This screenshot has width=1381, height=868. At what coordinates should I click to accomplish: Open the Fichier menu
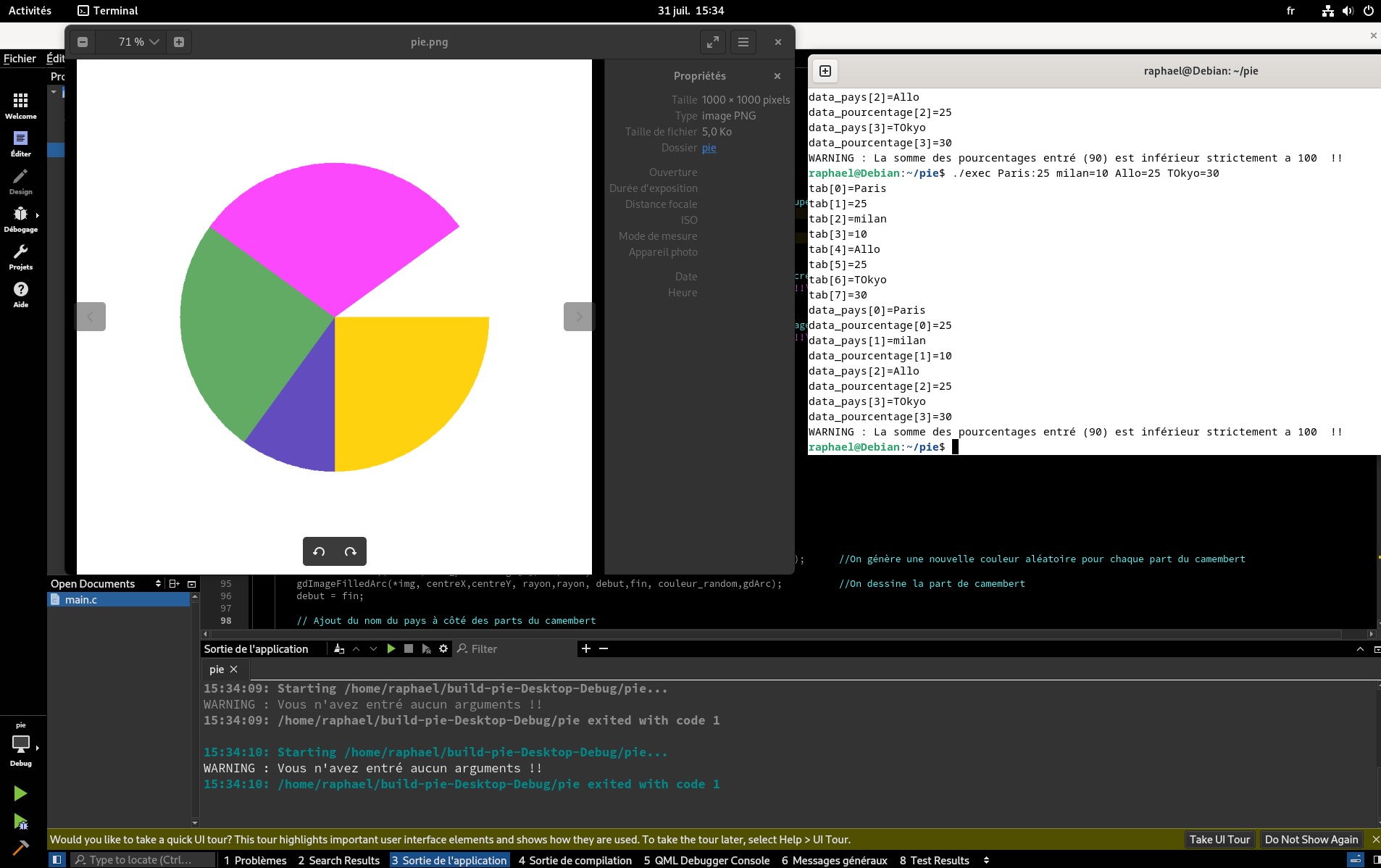(x=20, y=59)
